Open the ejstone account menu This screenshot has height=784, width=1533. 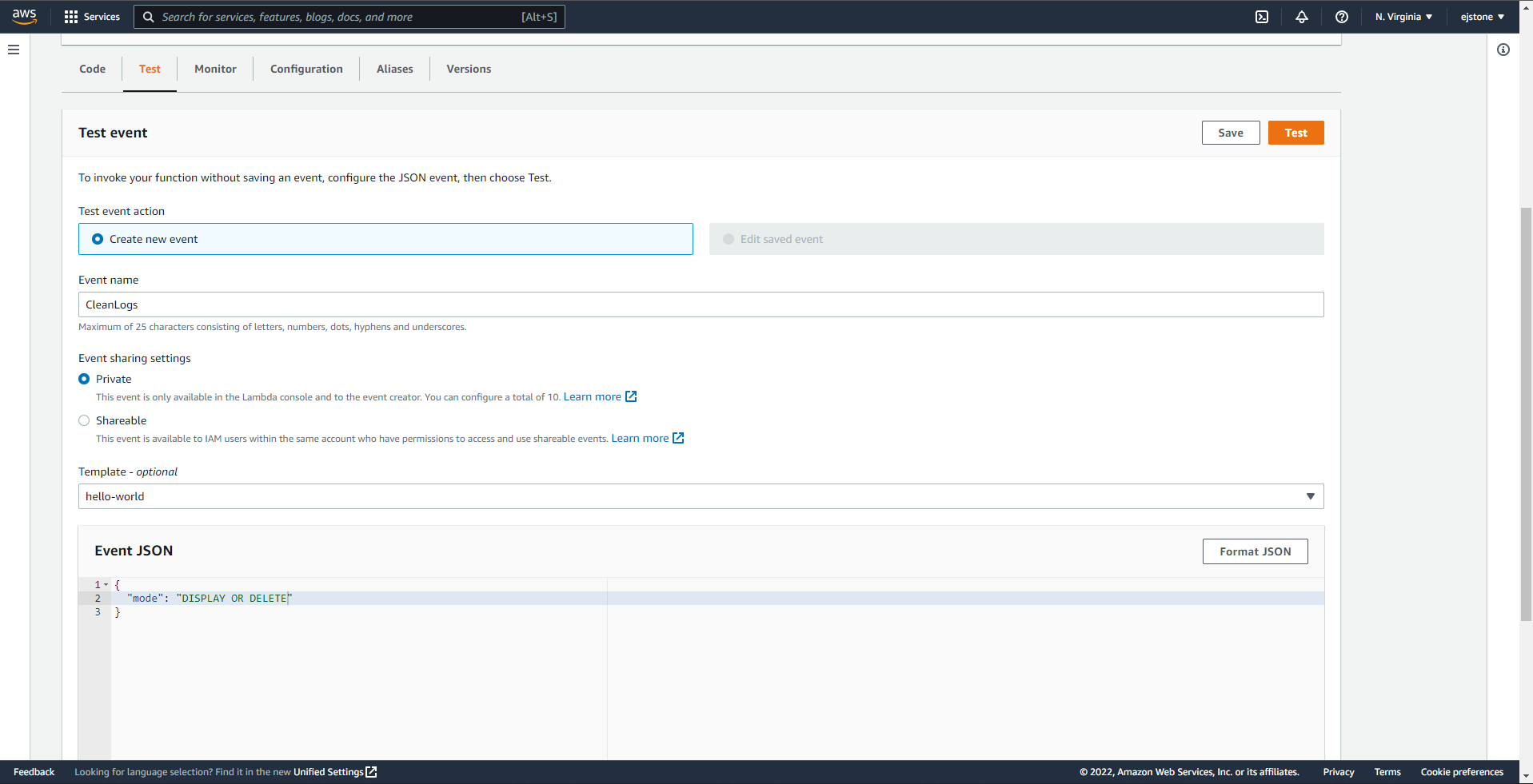tap(1482, 17)
